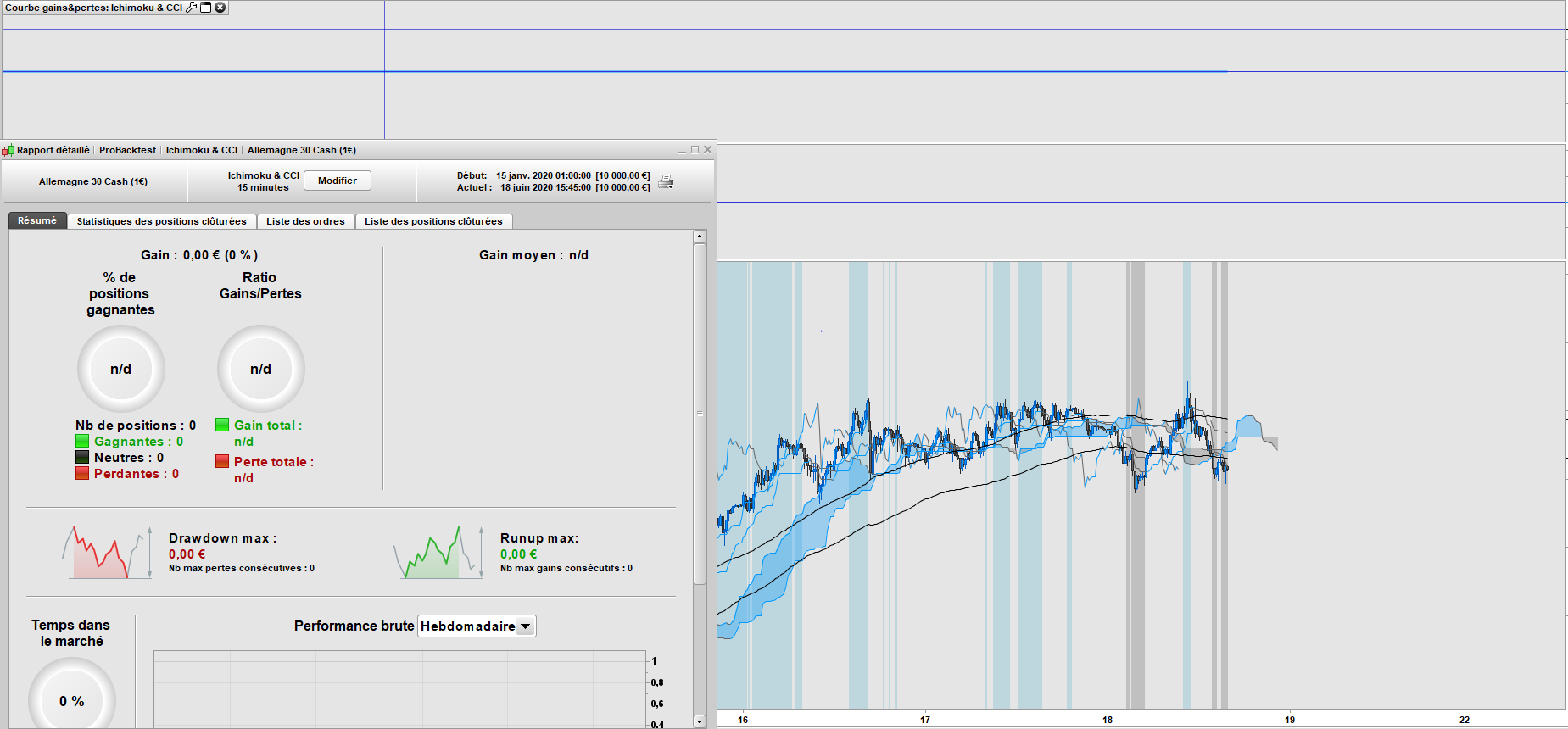Click the Ichimoku & CCI 15 minutes label
The image size is (1568, 729).
click(x=263, y=181)
